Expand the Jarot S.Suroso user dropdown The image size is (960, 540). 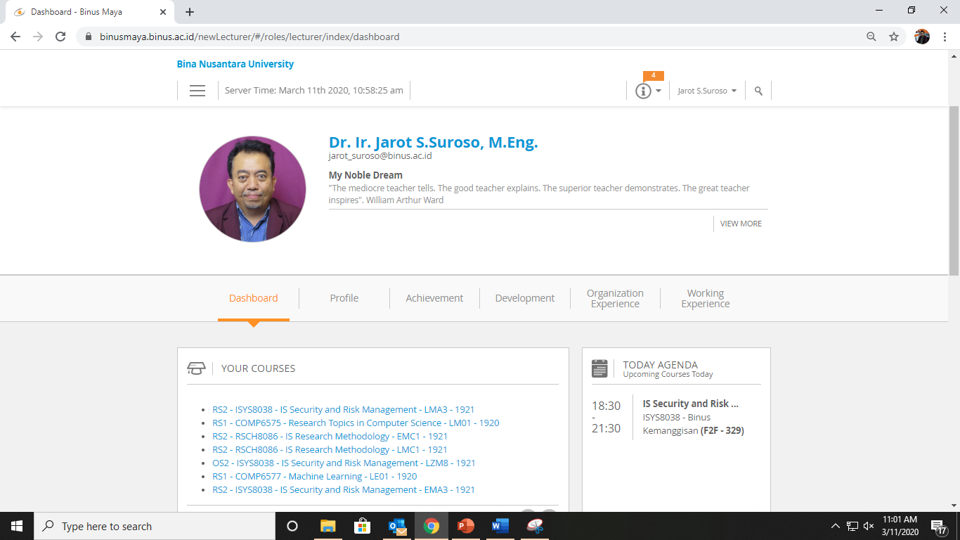707,91
